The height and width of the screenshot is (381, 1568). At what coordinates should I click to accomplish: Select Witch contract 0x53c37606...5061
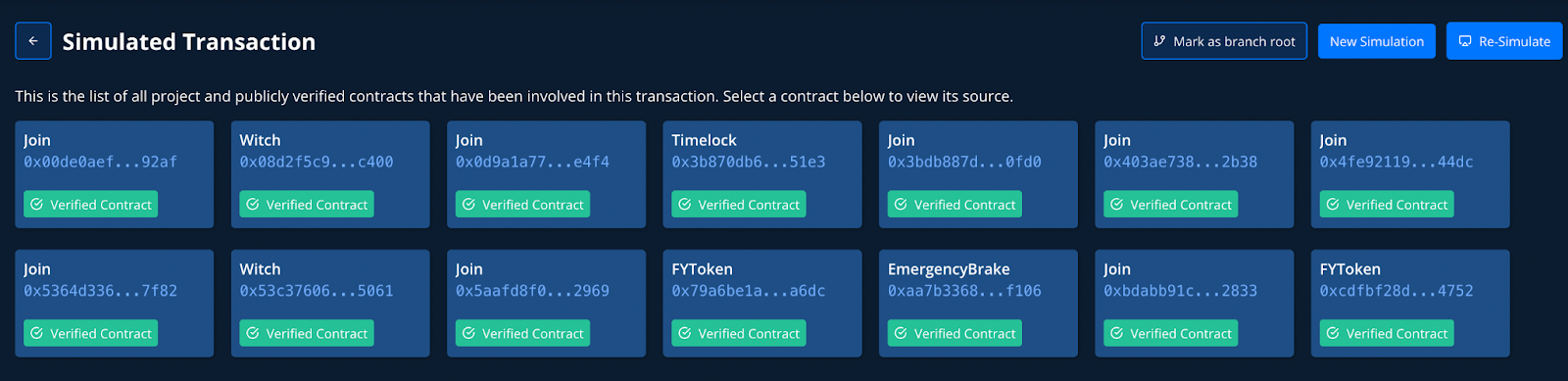tap(330, 303)
